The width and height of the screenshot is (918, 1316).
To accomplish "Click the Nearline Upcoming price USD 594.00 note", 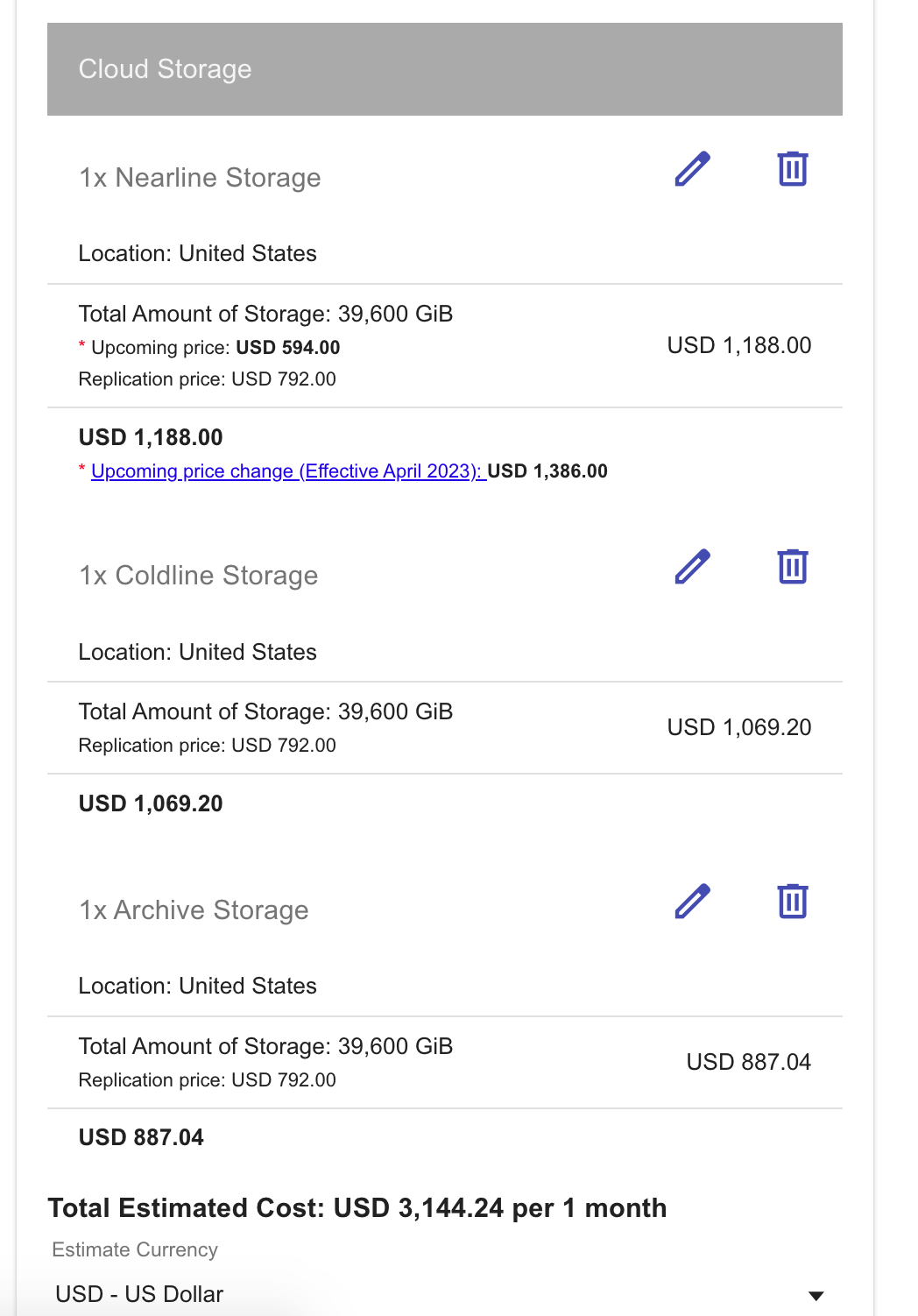I will tap(215, 348).
